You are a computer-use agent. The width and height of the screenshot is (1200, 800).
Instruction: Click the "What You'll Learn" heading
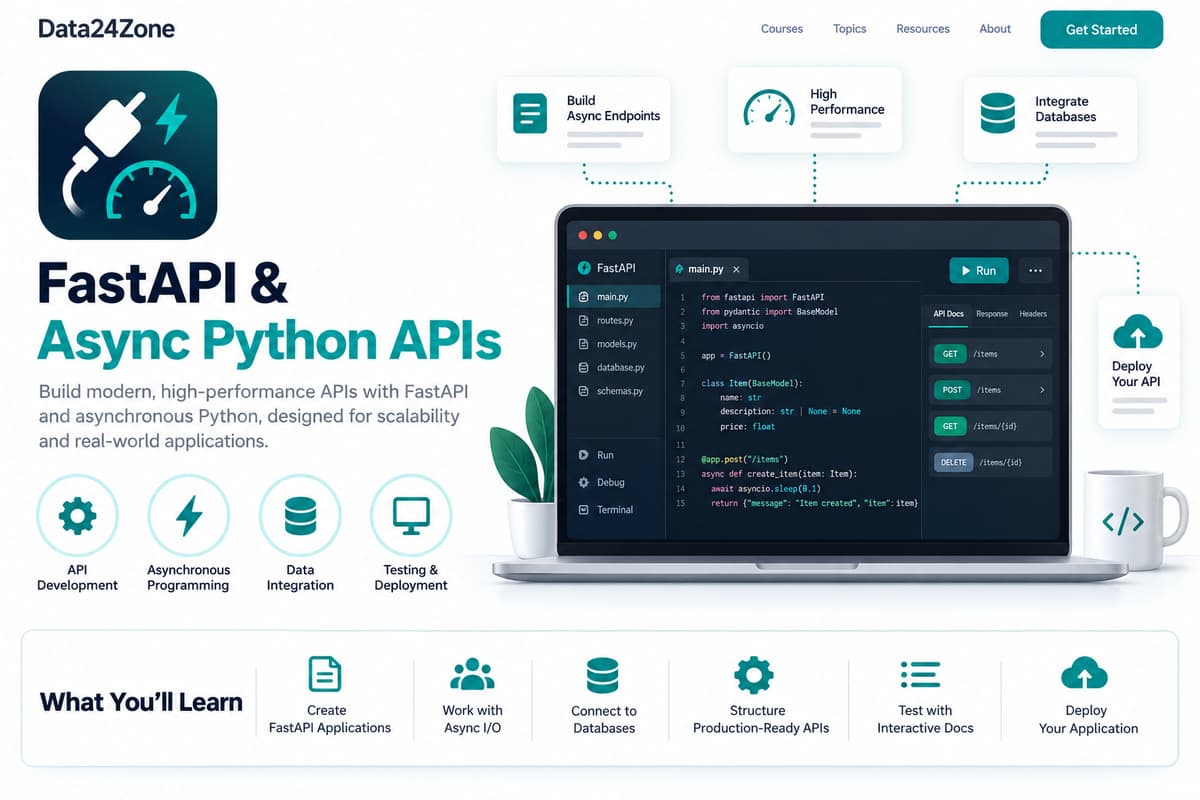(x=141, y=702)
